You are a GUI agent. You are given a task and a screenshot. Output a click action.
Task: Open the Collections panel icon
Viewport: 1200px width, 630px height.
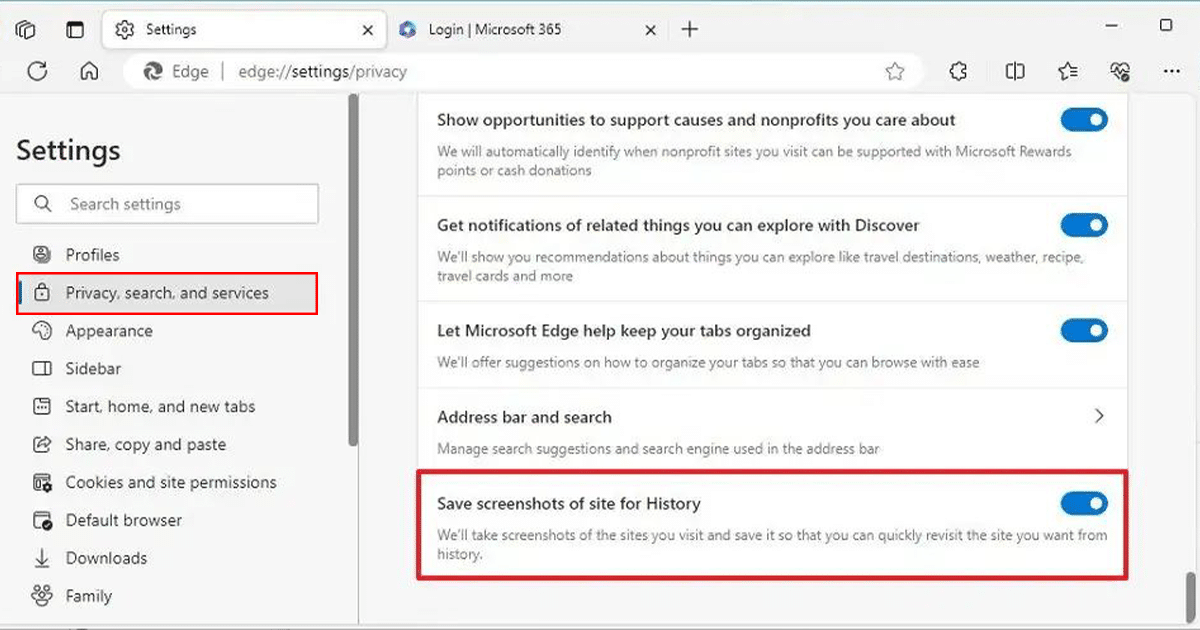[x=1068, y=71]
